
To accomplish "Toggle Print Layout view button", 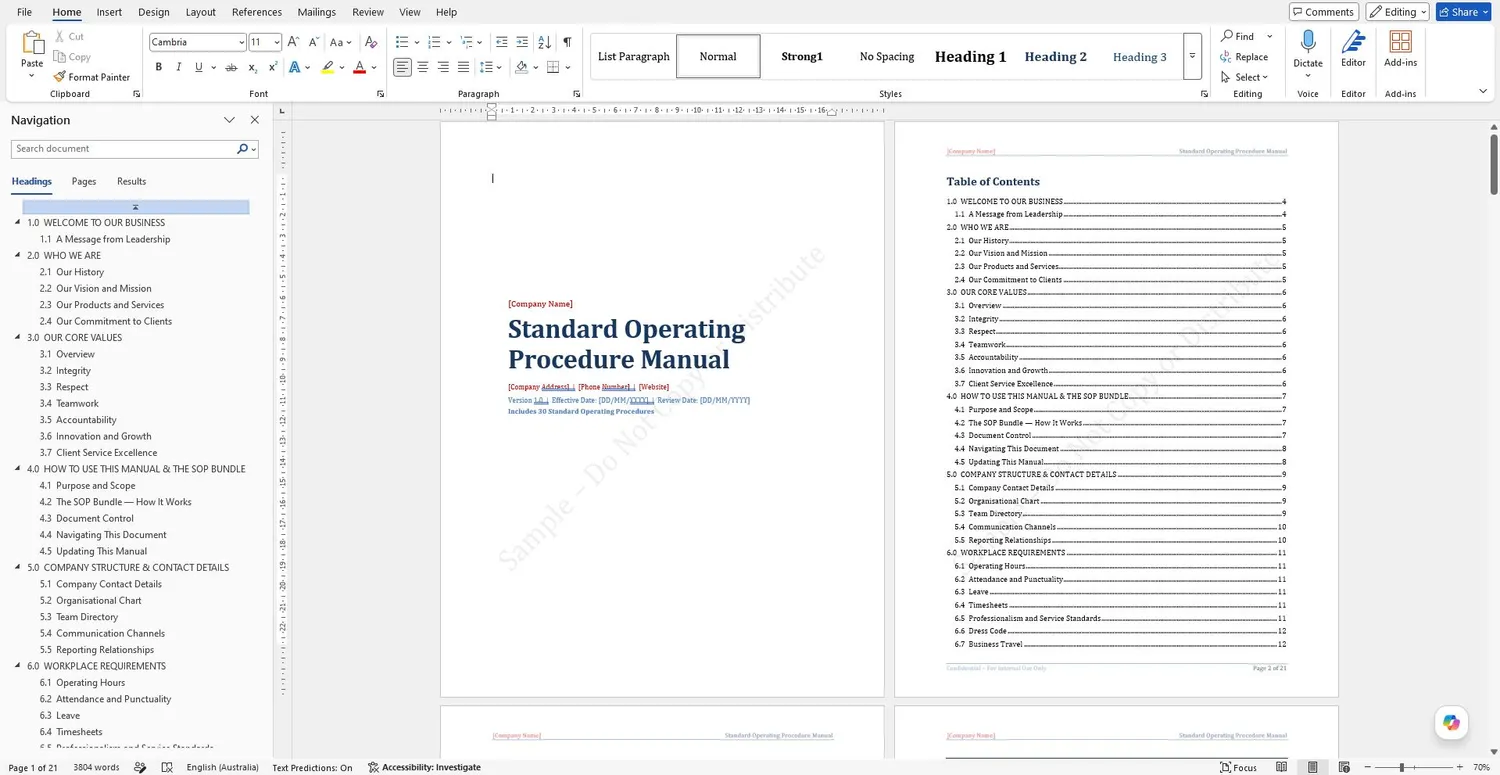I will (x=1312, y=767).
